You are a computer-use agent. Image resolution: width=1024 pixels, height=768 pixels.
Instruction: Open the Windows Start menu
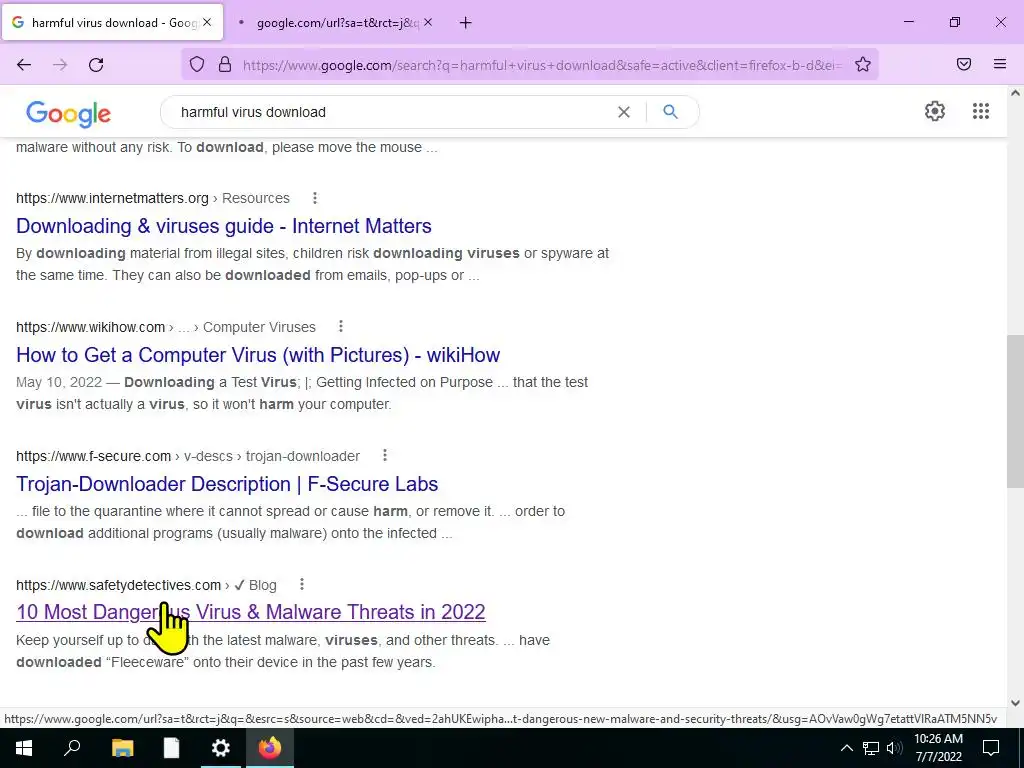pos(24,748)
